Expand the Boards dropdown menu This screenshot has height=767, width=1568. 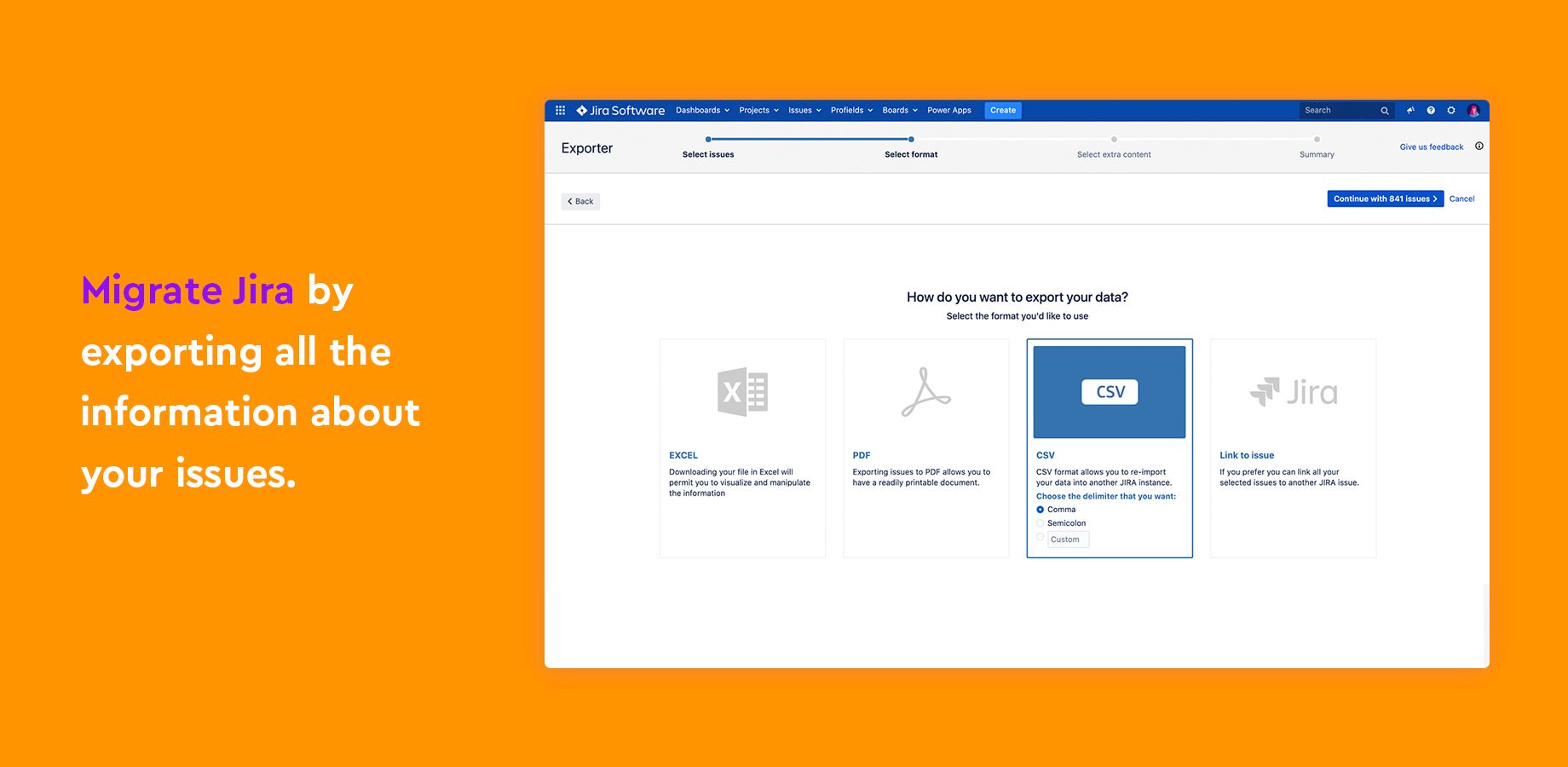click(x=900, y=110)
